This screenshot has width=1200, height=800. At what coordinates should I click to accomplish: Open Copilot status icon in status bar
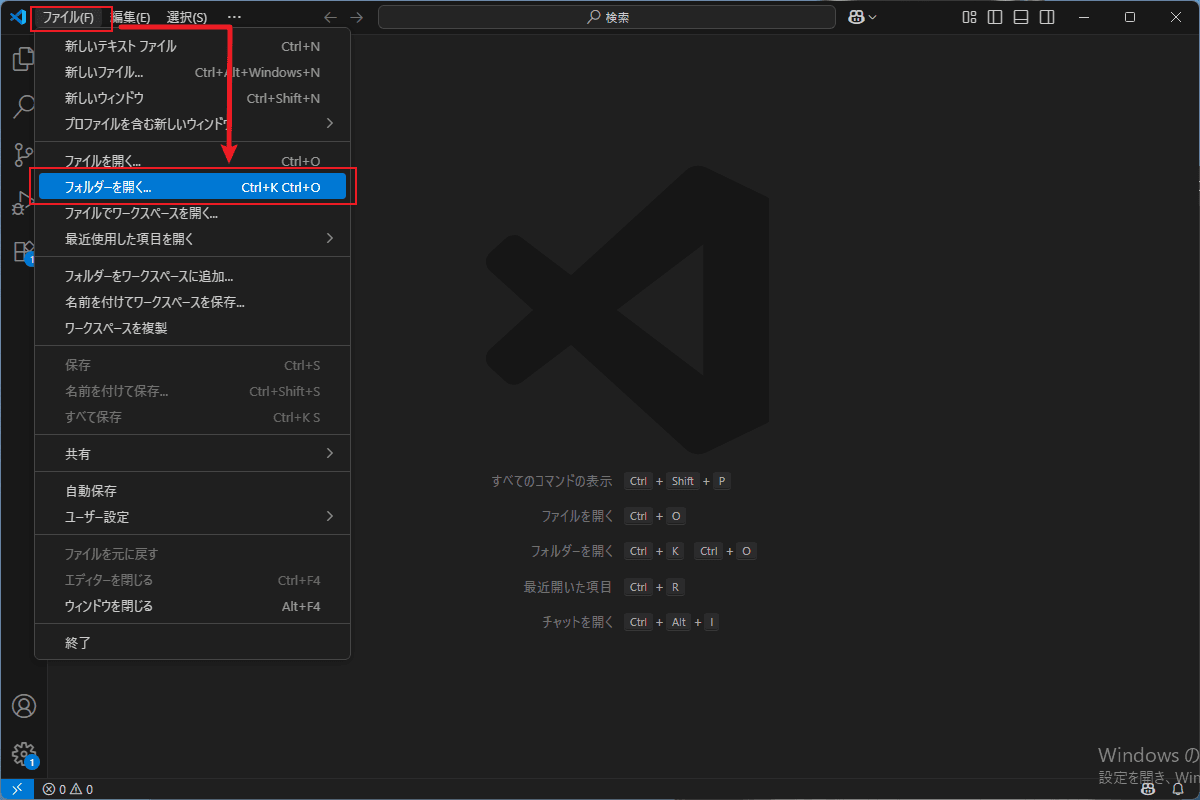tap(1149, 789)
